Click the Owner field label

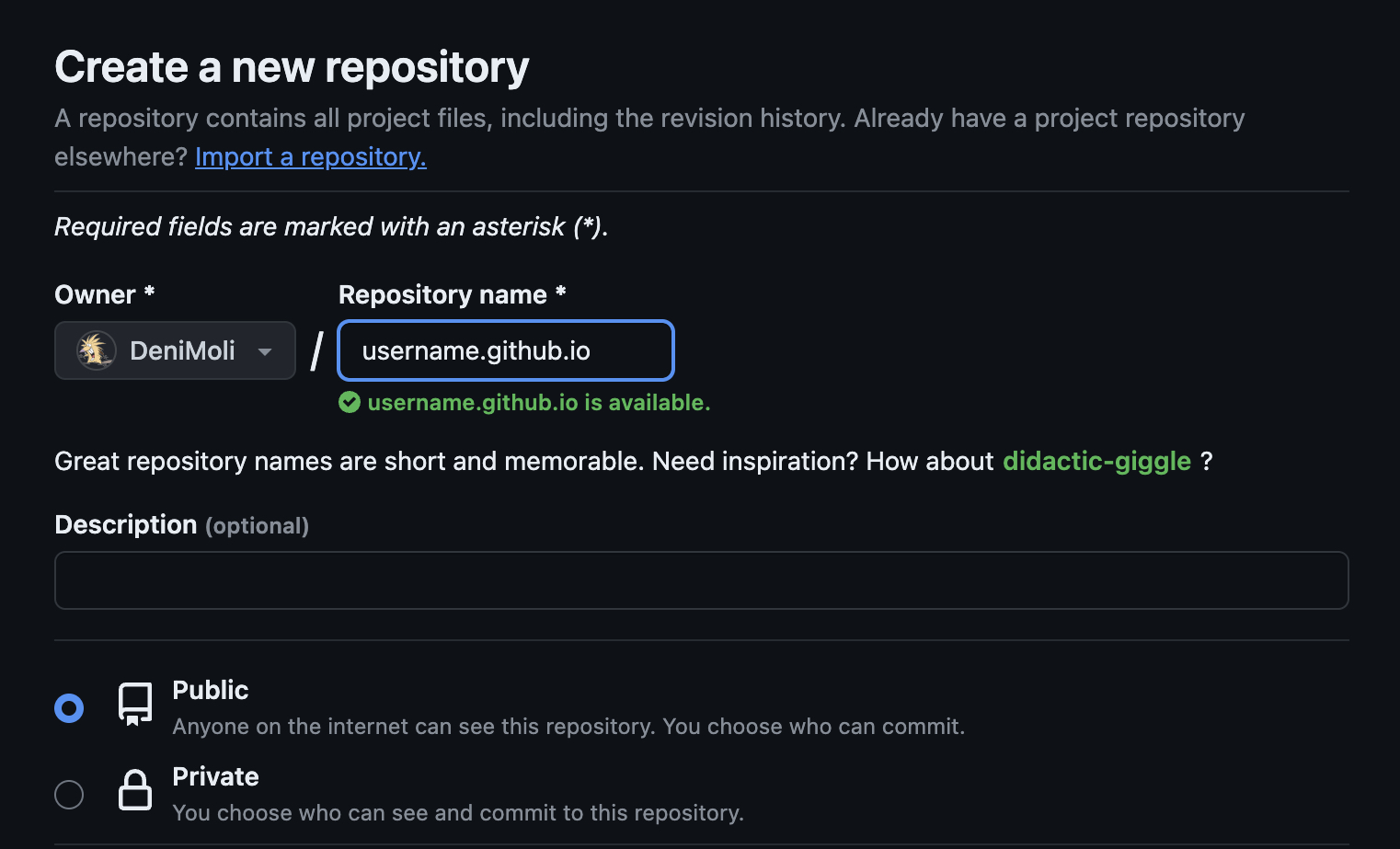95,294
